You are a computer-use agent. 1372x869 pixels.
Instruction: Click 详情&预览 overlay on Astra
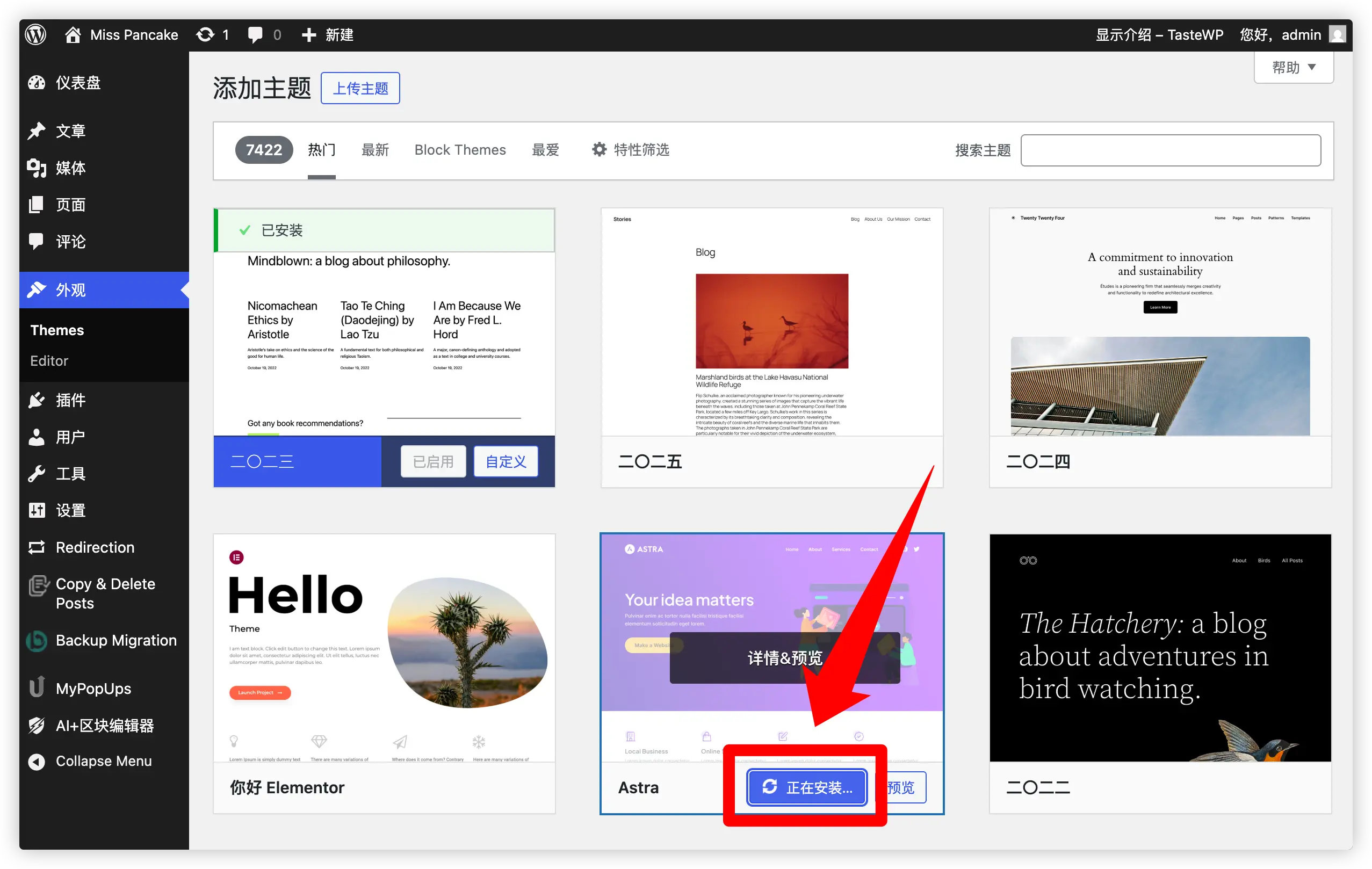(784, 658)
